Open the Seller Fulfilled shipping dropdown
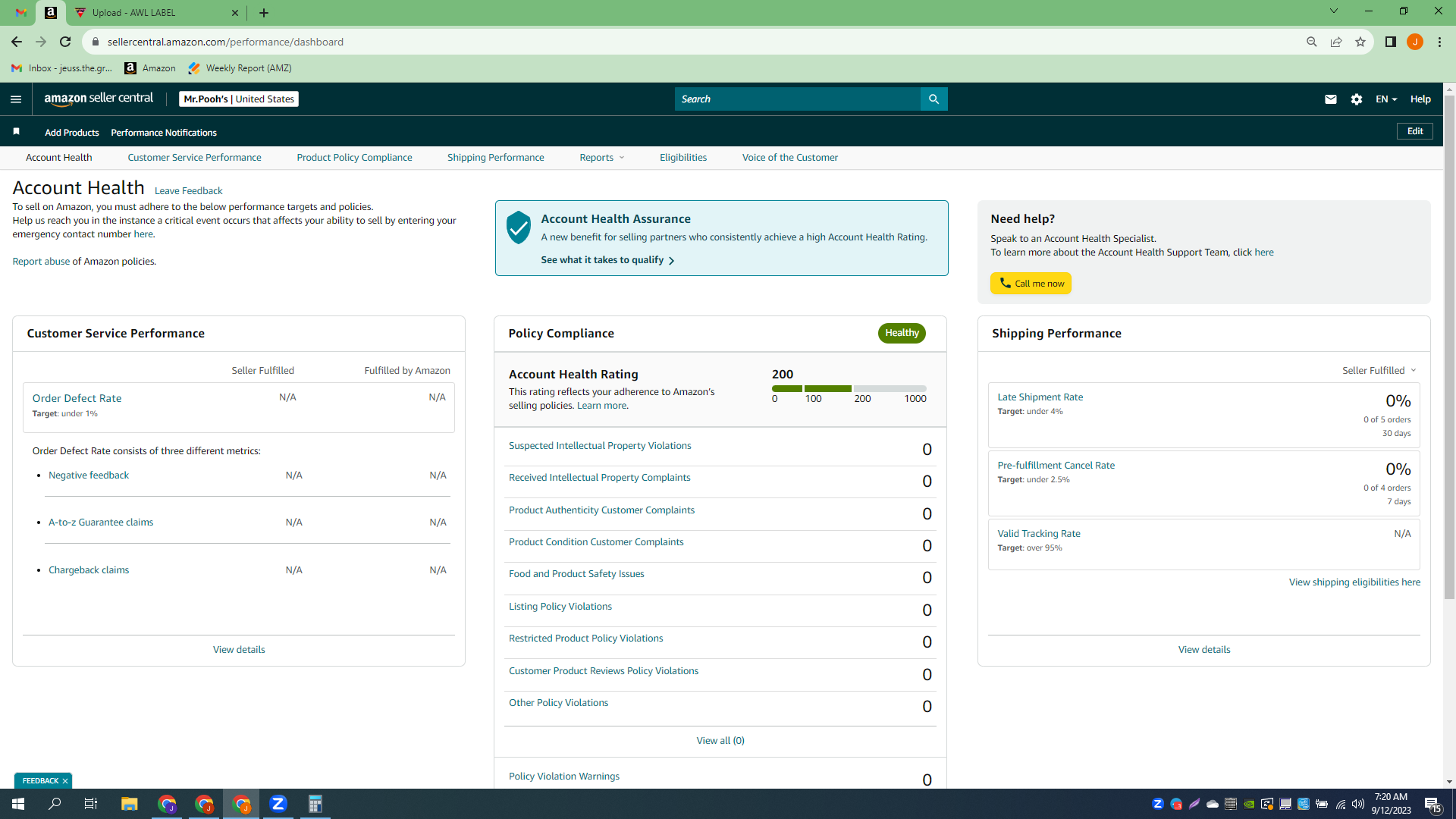This screenshot has height=819, width=1456. [x=1379, y=371]
